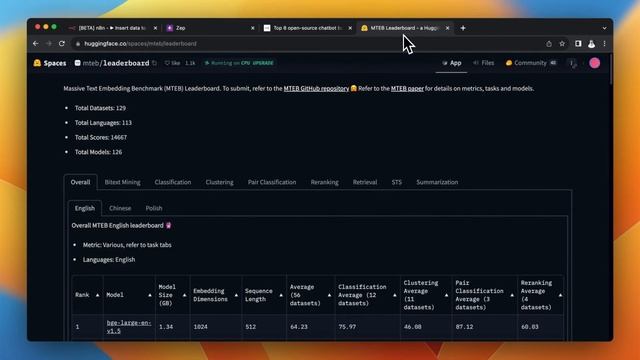Click the Running on CPU UPGRADE badge

[239, 63]
